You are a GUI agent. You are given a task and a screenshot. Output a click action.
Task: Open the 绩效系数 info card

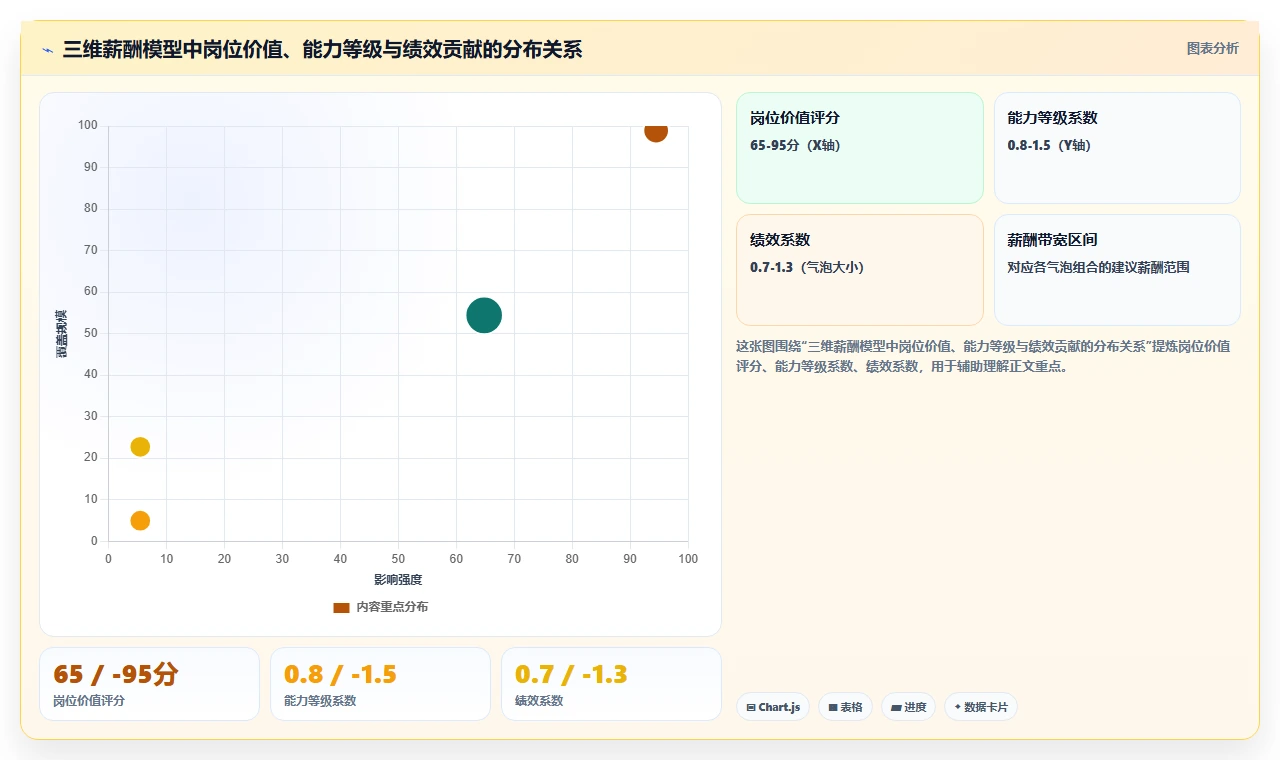tap(860, 270)
